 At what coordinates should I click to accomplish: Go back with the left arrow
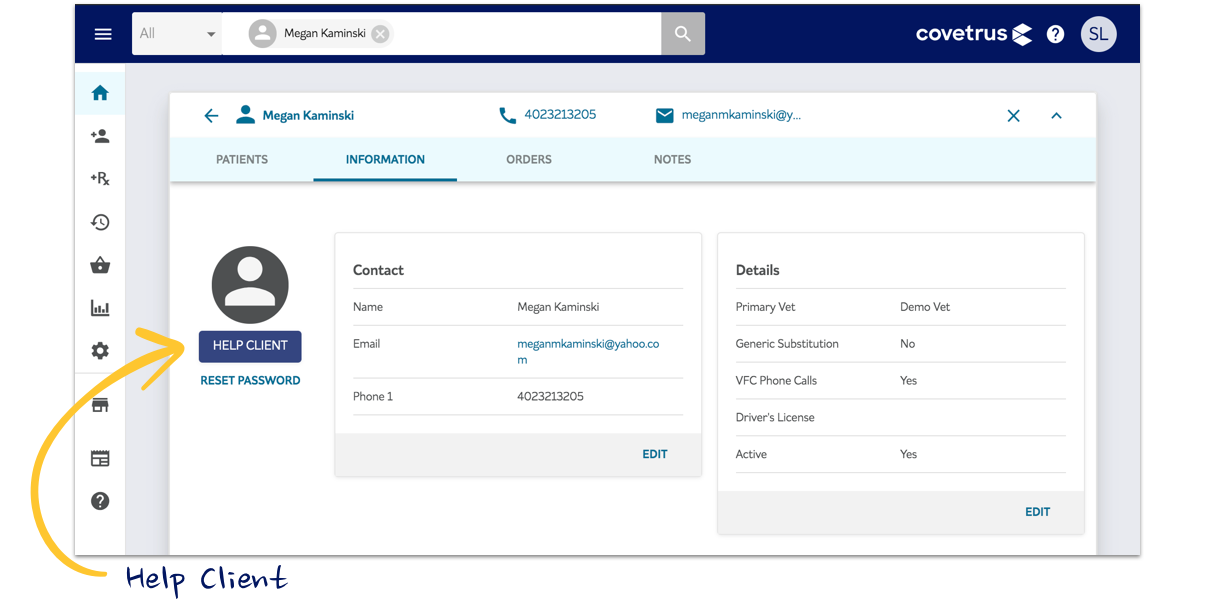[x=211, y=116]
